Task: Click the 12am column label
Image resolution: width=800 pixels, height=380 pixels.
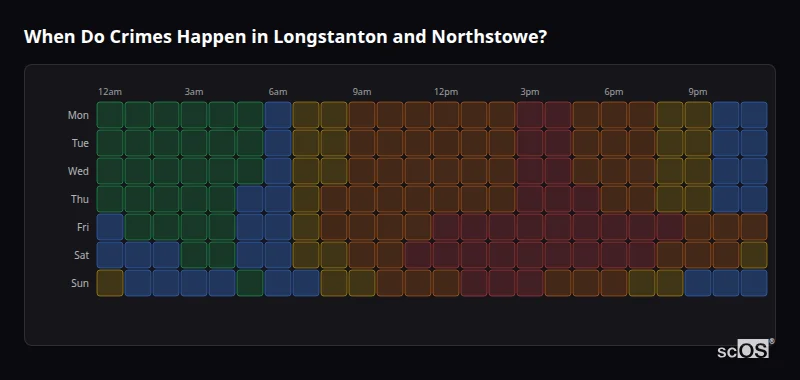Action: tap(110, 92)
